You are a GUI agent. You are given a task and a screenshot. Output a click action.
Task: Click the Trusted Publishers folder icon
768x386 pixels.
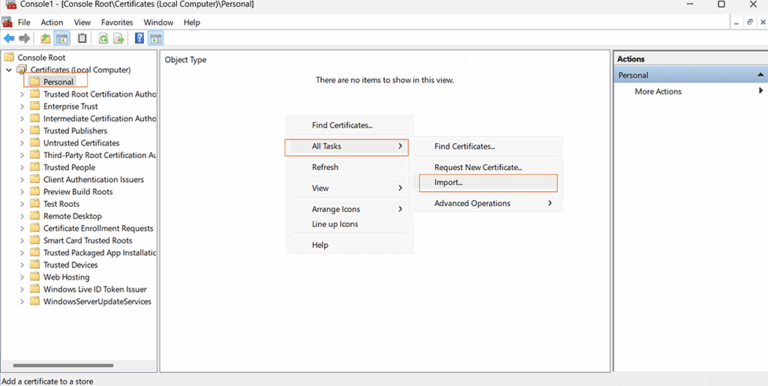tap(34, 130)
